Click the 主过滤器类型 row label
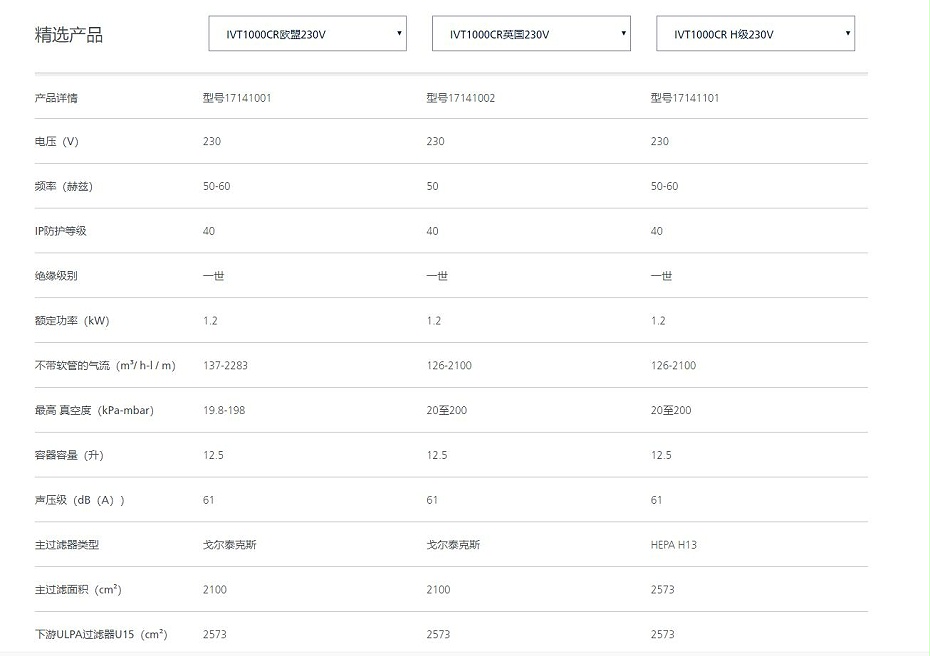This screenshot has width=930, height=656. 66,544
